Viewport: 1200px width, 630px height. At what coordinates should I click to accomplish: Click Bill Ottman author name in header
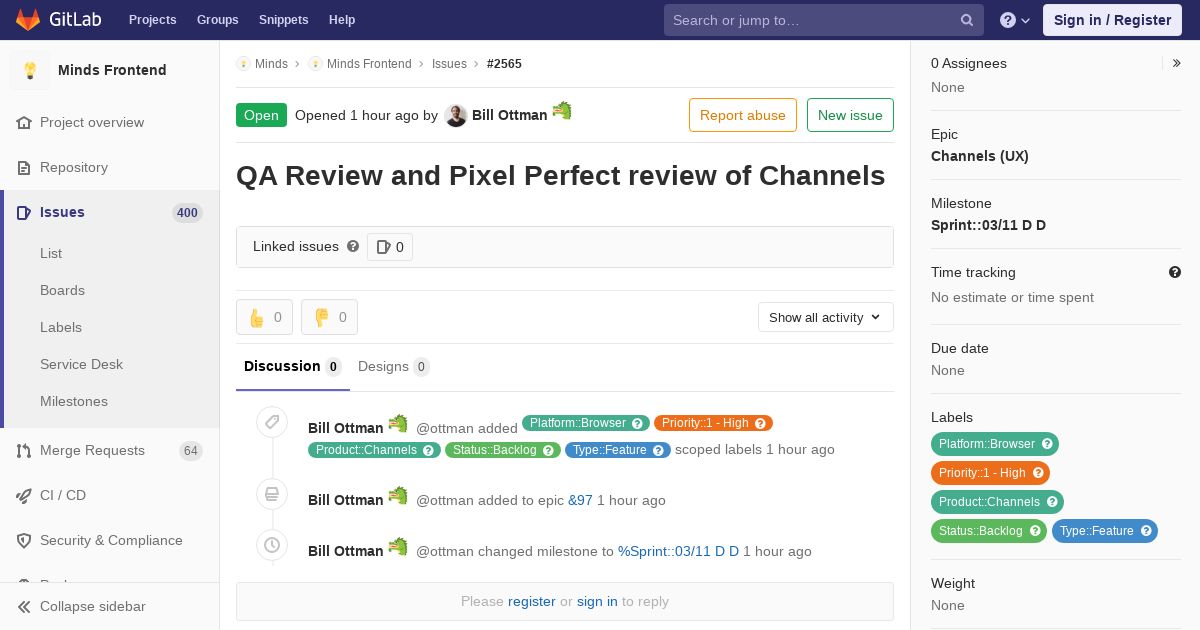tap(509, 115)
